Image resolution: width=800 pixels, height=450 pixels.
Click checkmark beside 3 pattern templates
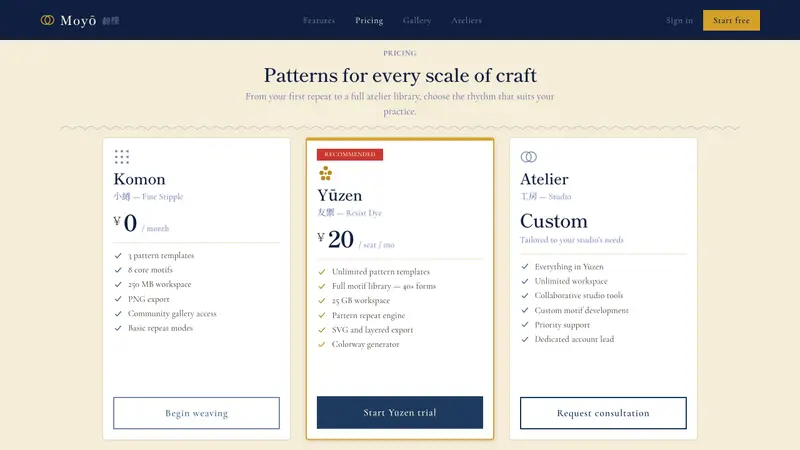pos(118,256)
